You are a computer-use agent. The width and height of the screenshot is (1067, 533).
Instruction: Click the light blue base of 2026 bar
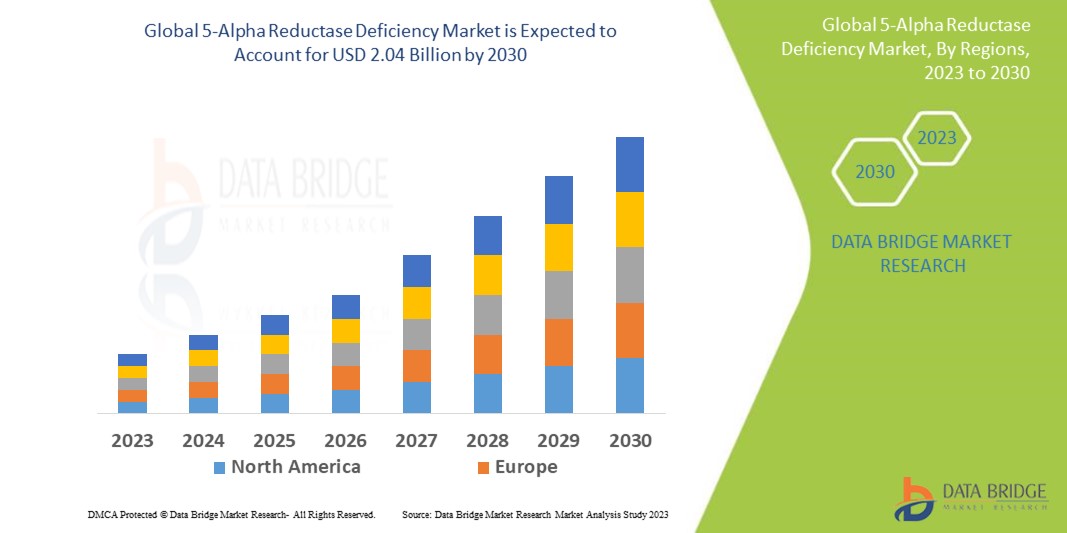coord(346,401)
